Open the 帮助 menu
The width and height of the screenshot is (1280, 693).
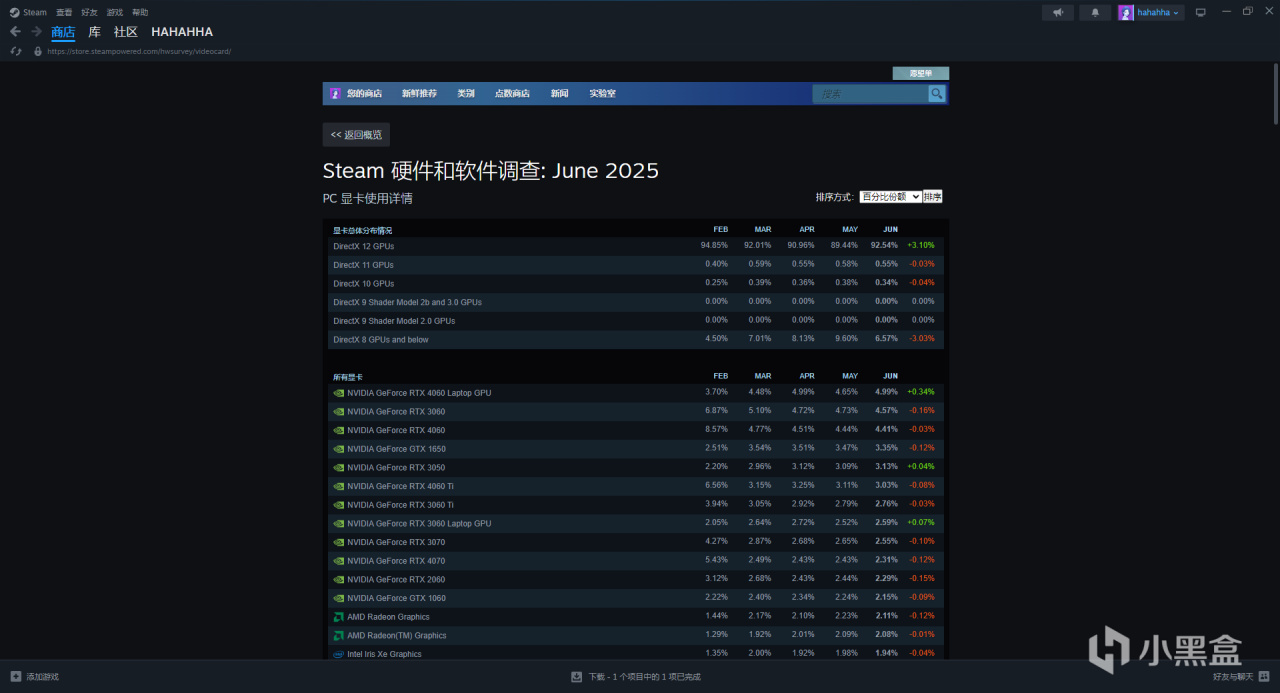coord(140,12)
